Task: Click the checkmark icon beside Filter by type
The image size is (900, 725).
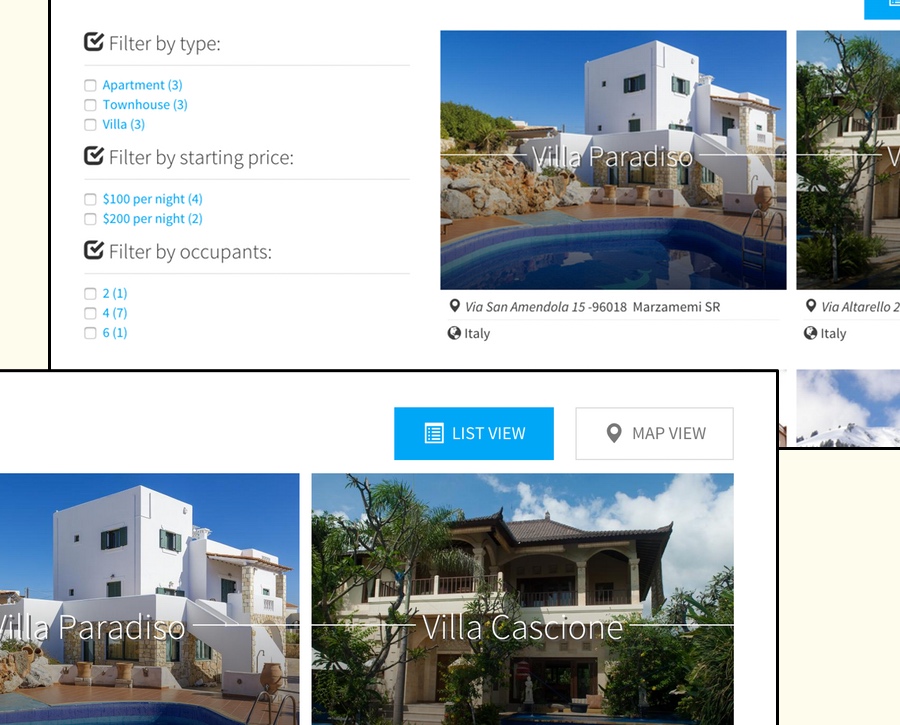Action: (x=94, y=42)
